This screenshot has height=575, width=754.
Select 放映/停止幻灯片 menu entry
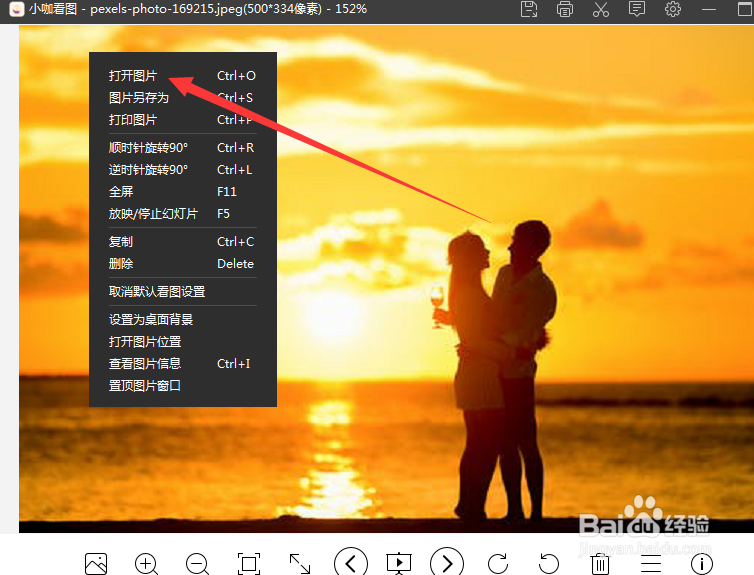(183, 213)
